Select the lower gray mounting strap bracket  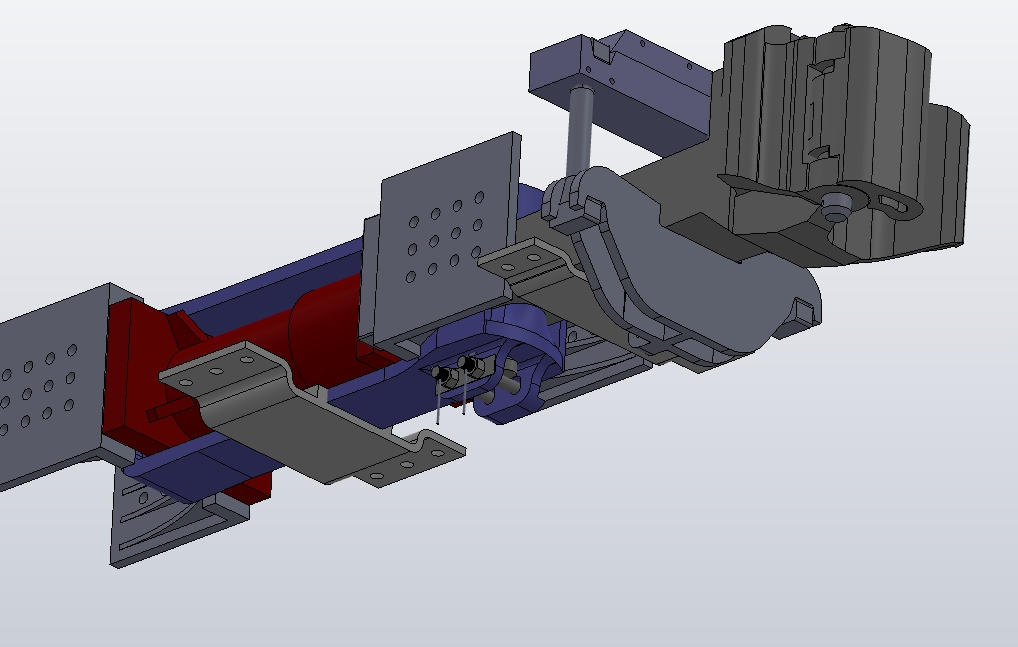click(312, 415)
